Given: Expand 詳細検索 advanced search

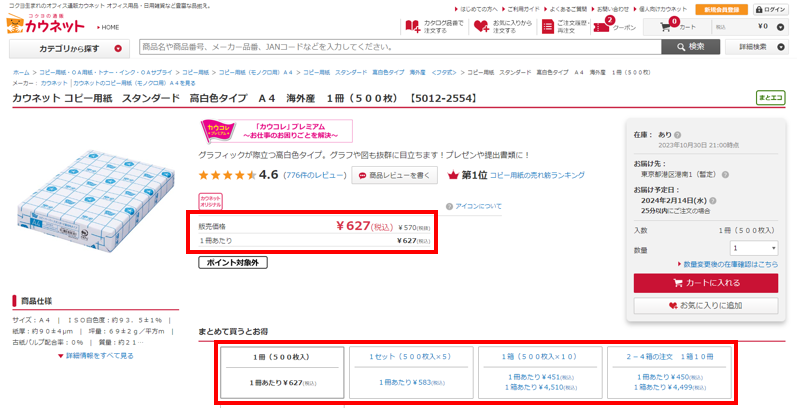Looking at the screenshot, I should (x=757, y=47).
